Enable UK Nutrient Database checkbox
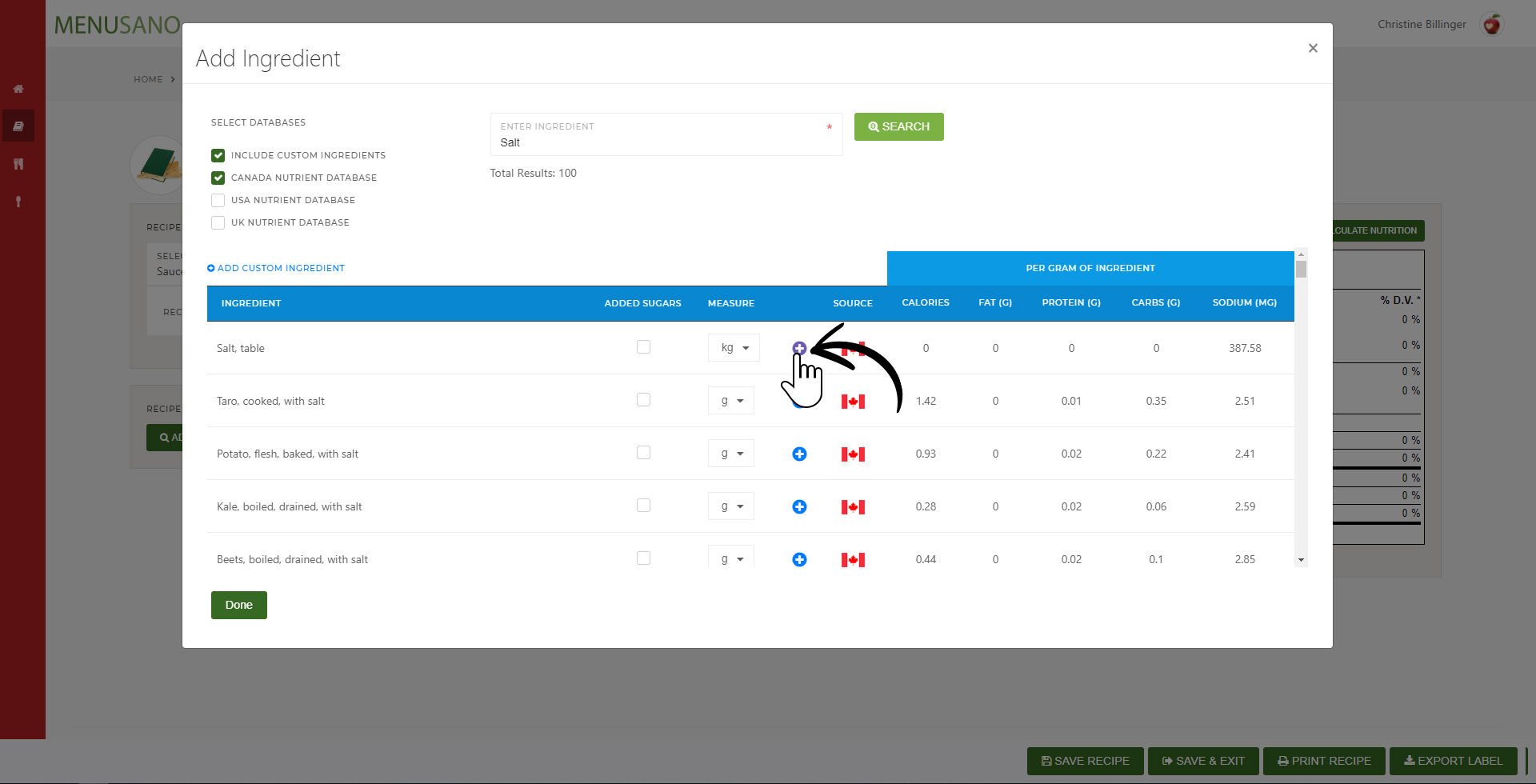The image size is (1536, 784). coord(218,222)
